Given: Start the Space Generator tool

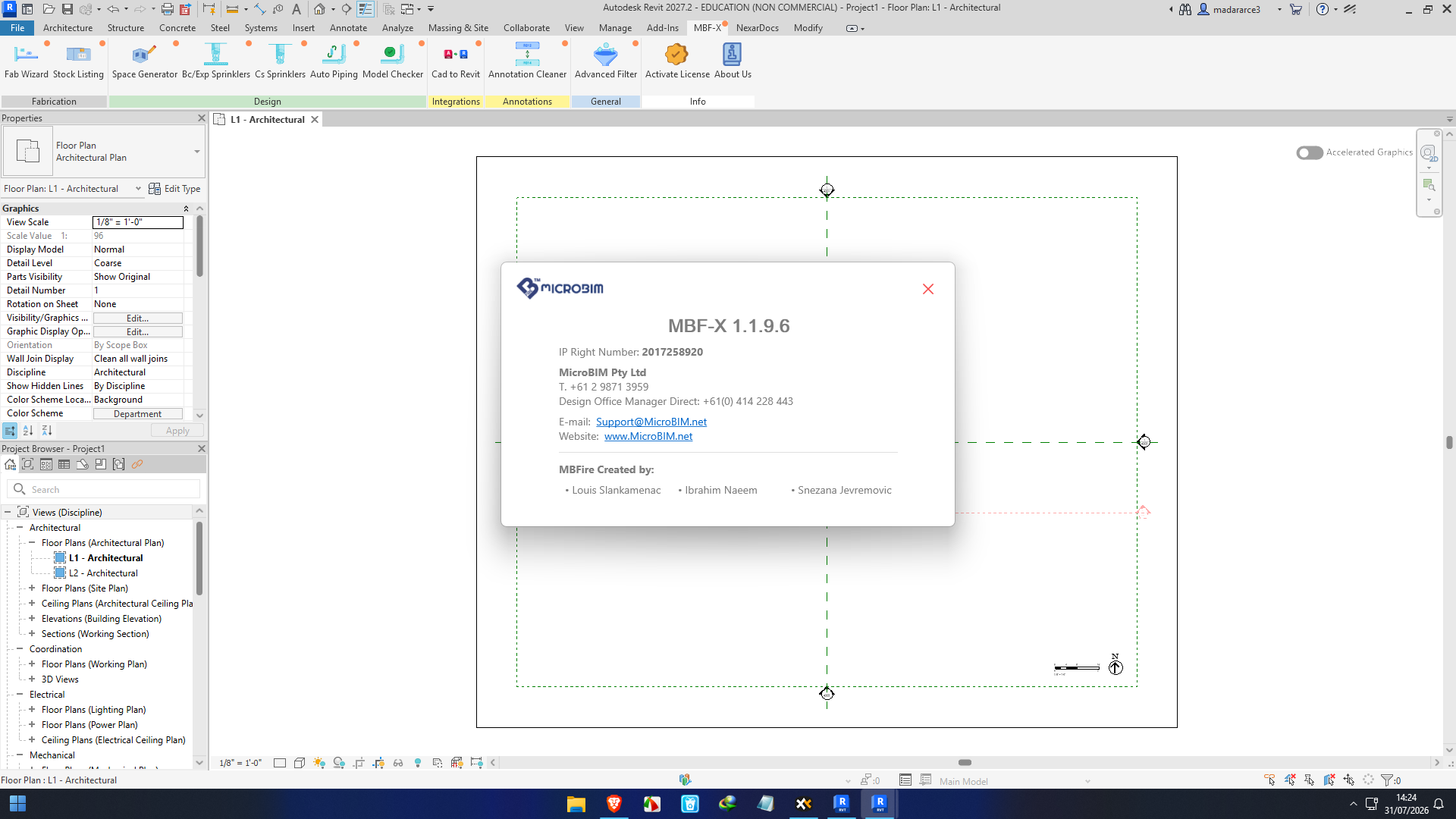Looking at the screenshot, I should pos(144,61).
